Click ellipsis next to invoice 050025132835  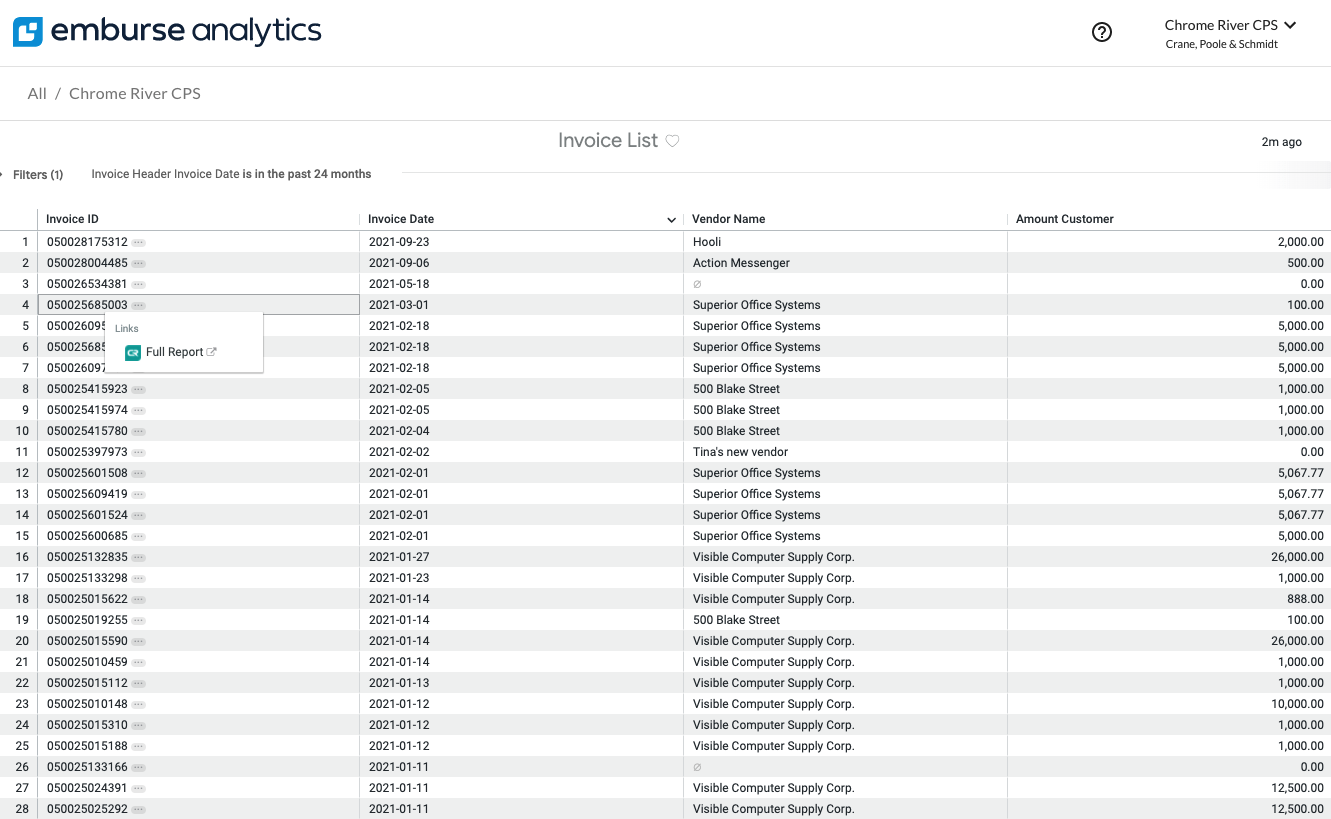(x=139, y=557)
